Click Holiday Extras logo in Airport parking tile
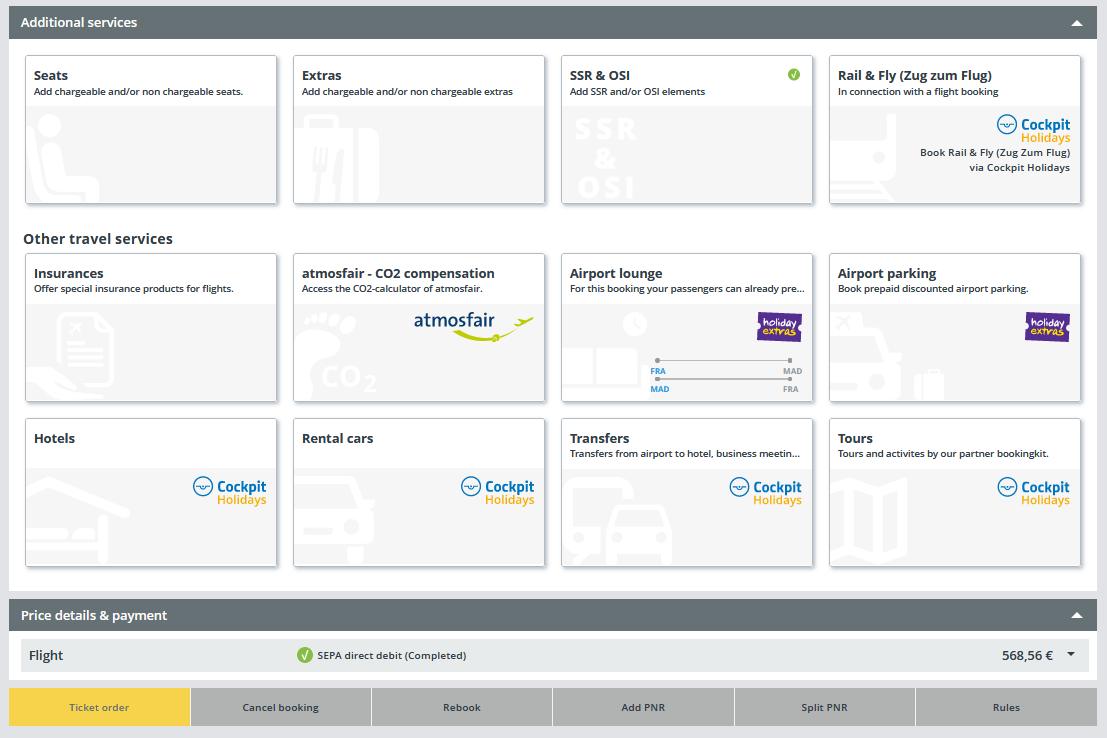 (1047, 327)
